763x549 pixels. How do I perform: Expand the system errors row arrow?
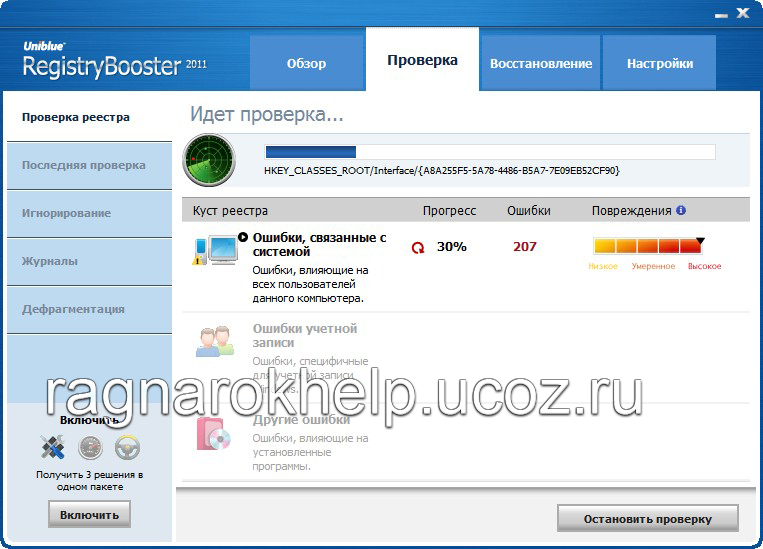(243, 237)
